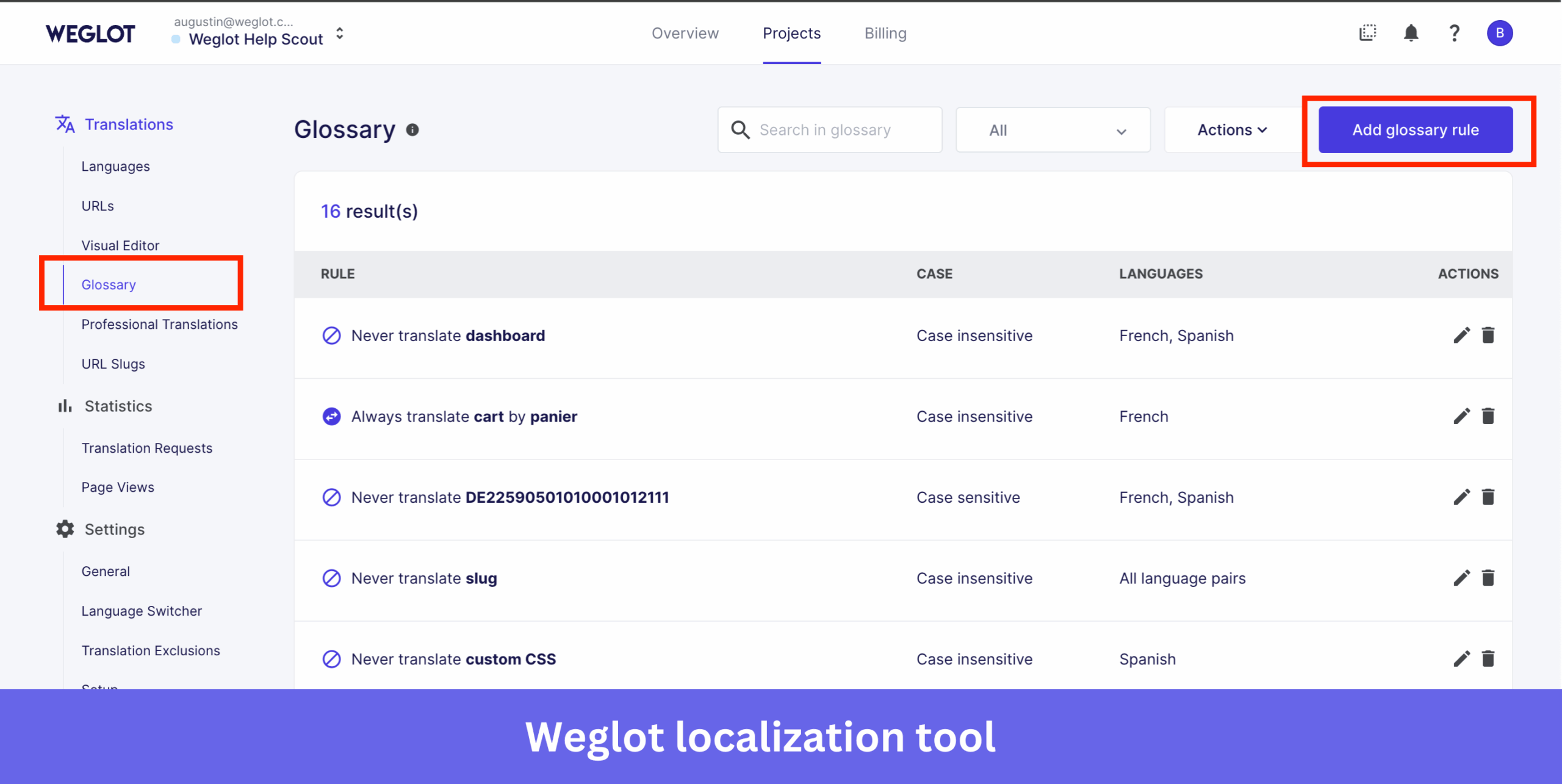1562x784 pixels.
Task: Open the user avatar B menu
Action: click(1499, 33)
